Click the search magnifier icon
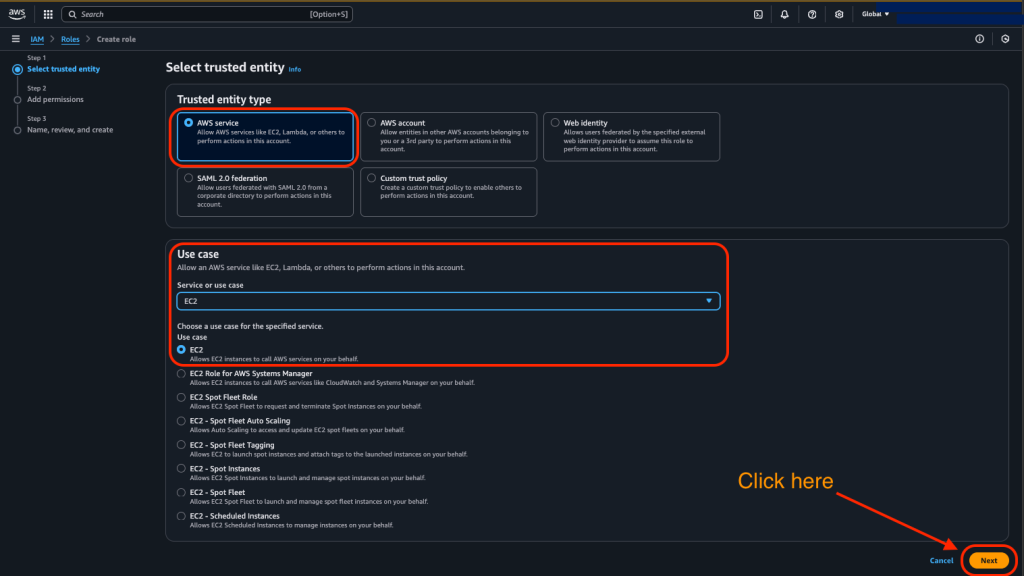The height and width of the screenshot is (576, 1024). 72,14
